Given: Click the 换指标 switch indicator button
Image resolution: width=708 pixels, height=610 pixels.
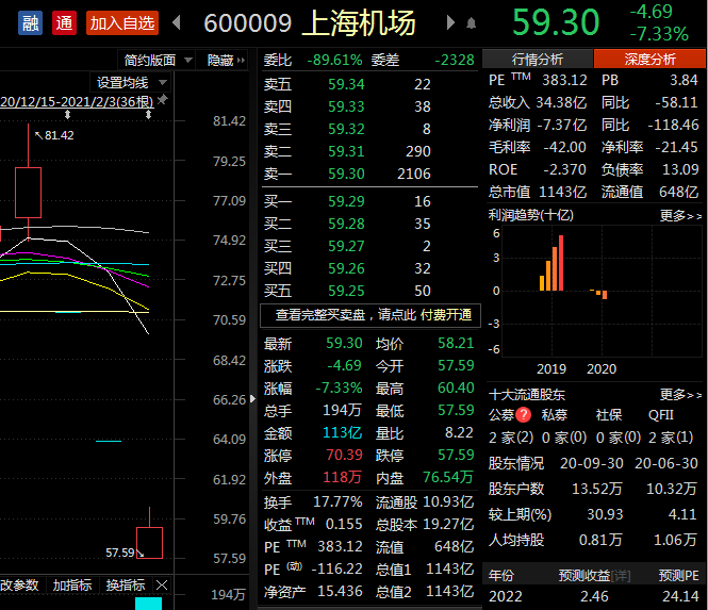Looking at the screenshot, I should [x=126, y=585].
